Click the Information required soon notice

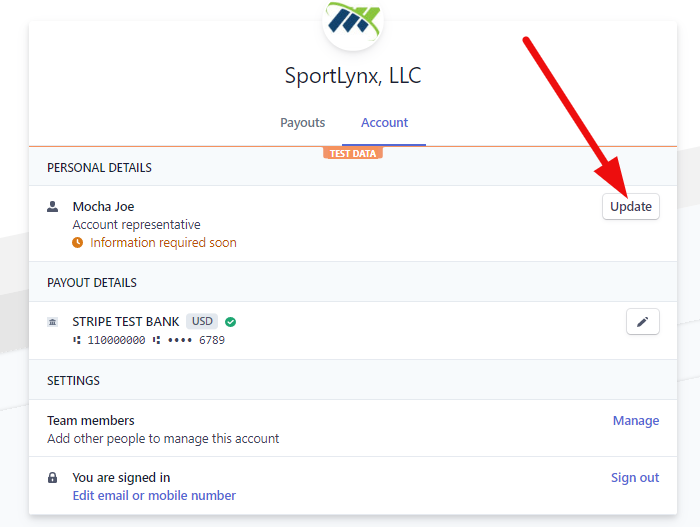tap(163, 243)
